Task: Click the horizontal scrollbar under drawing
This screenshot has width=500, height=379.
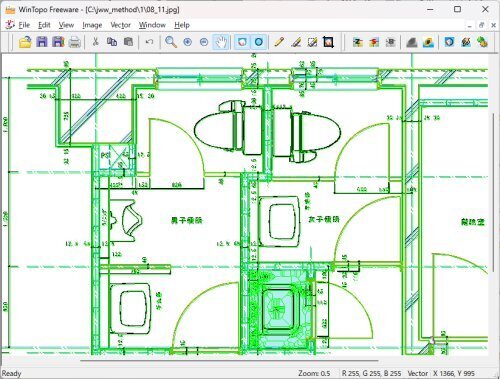Action: point(229,360)
